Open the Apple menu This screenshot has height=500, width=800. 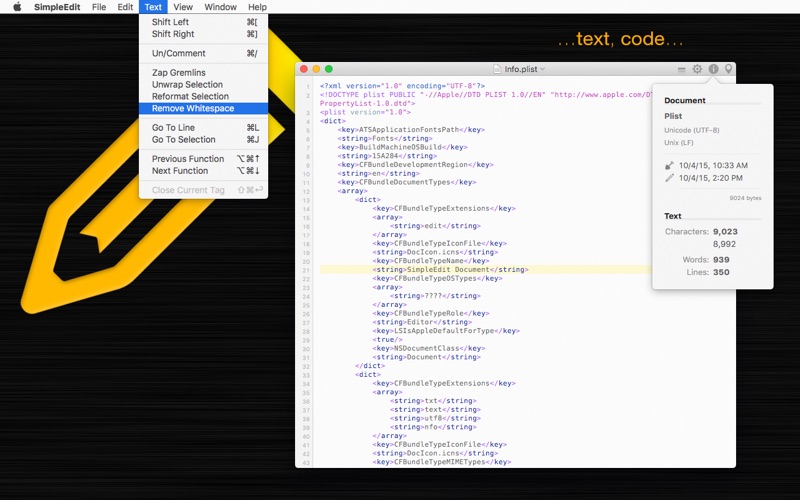(x=17, y=7)
